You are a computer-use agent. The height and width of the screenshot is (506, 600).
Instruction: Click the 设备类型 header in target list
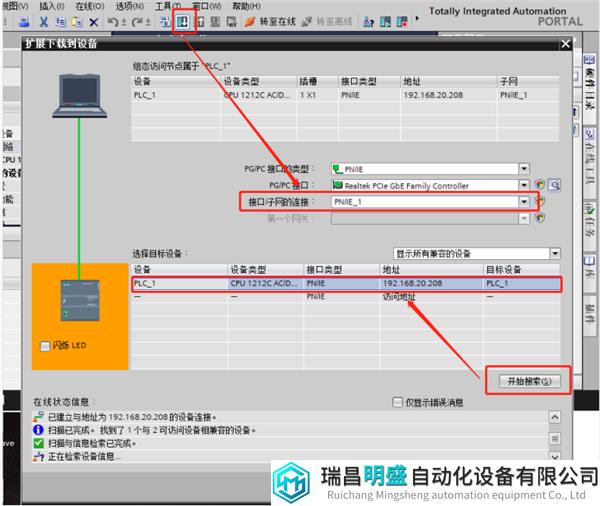(248, 270)
